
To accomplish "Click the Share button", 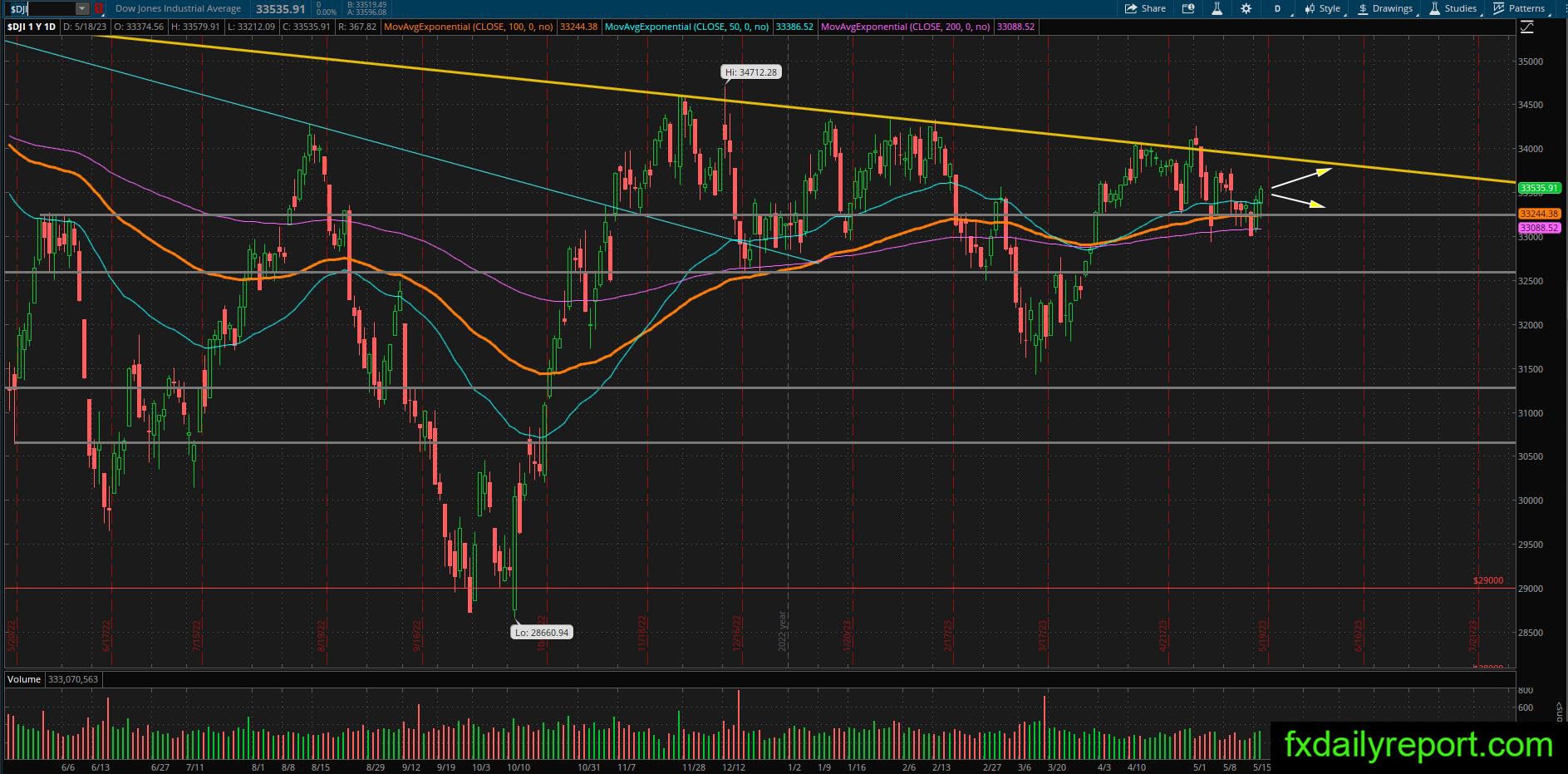I will click(1145, 8).
